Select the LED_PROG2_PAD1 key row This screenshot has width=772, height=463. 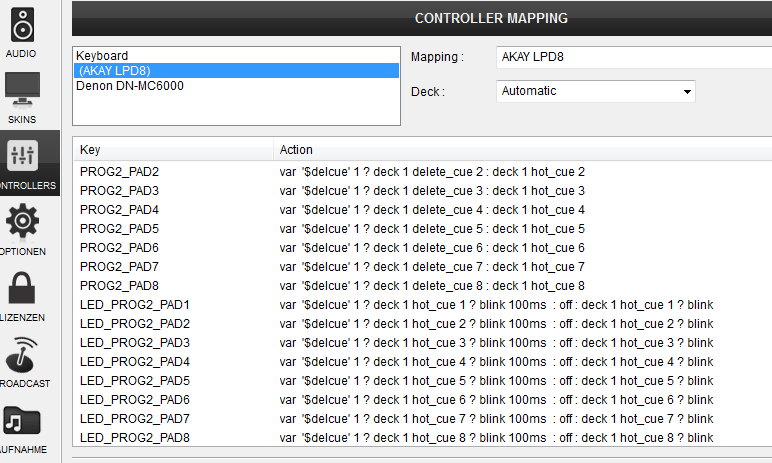pos(423,305)
